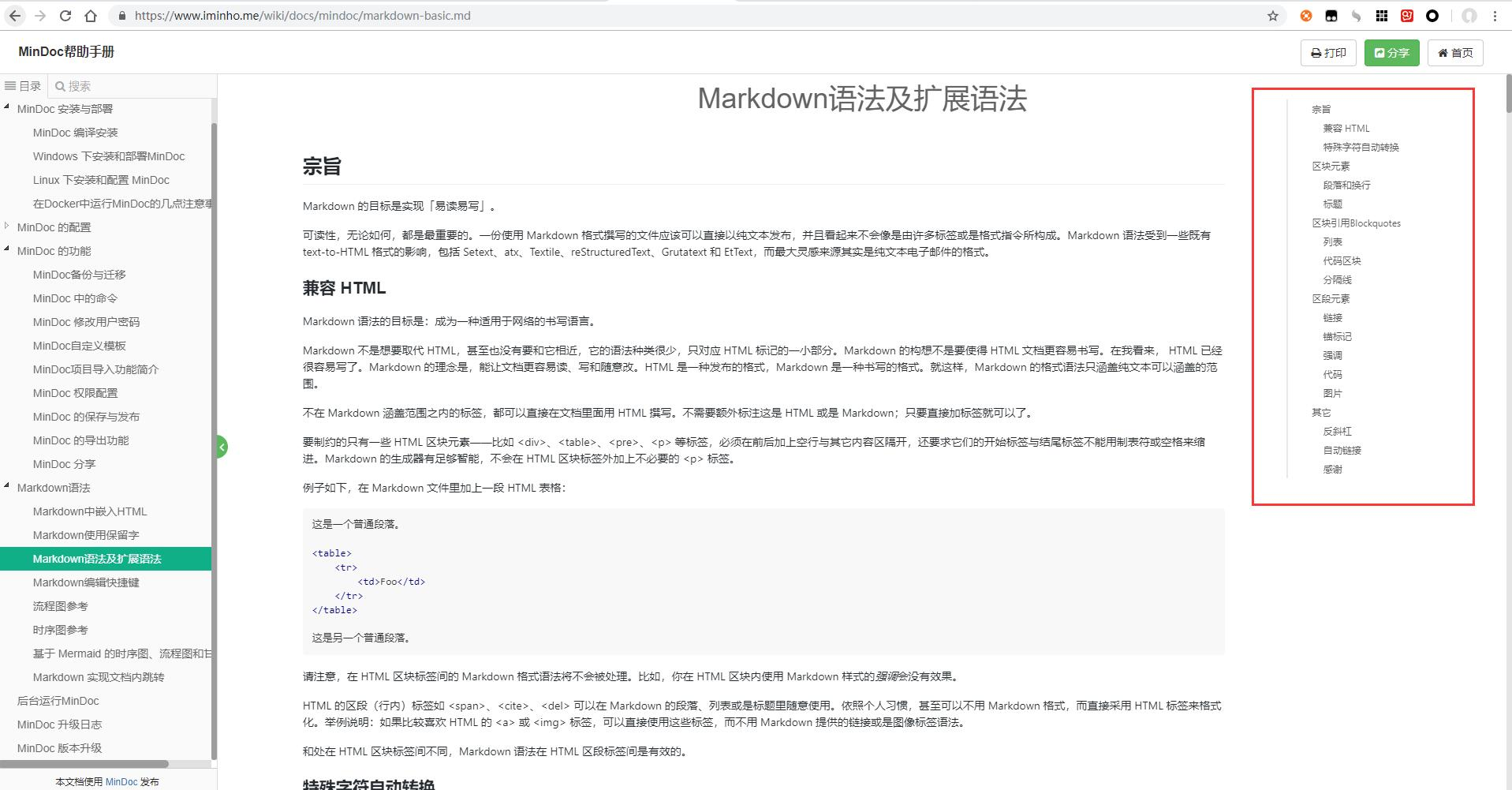Click the MinDoc link at sidebar bottom

[x=121, y=781]
